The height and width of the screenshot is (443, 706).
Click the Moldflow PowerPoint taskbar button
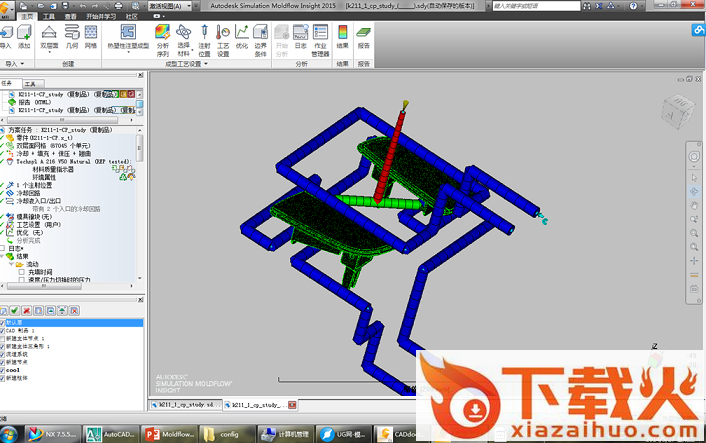pos(169,434)
